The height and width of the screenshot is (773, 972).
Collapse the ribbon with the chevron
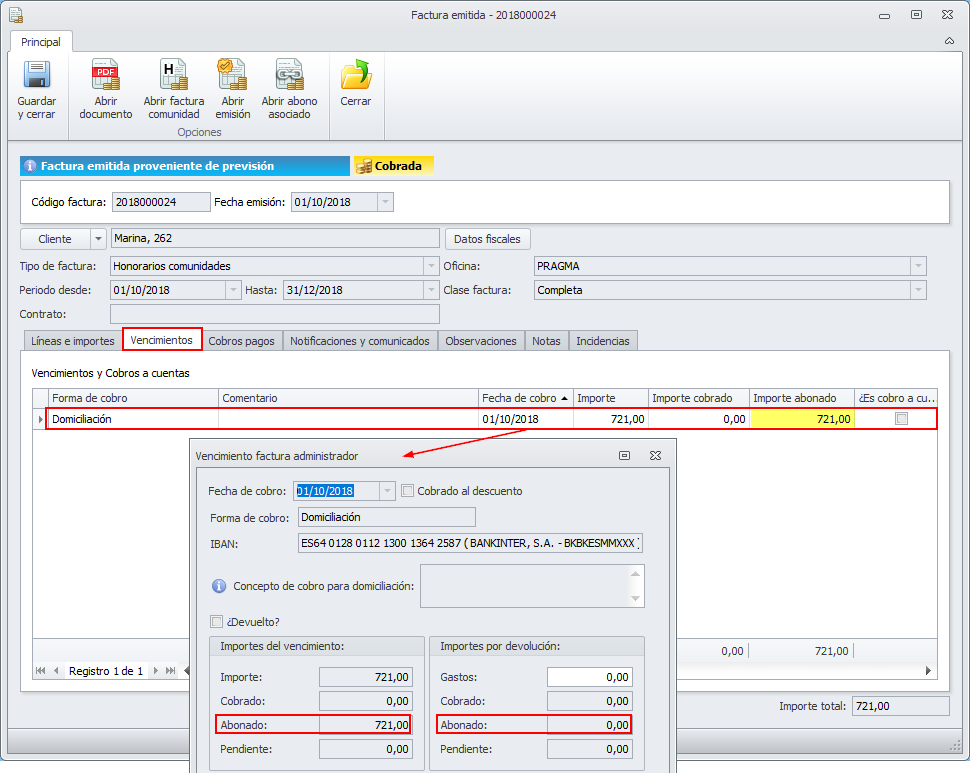pos(949,41)
